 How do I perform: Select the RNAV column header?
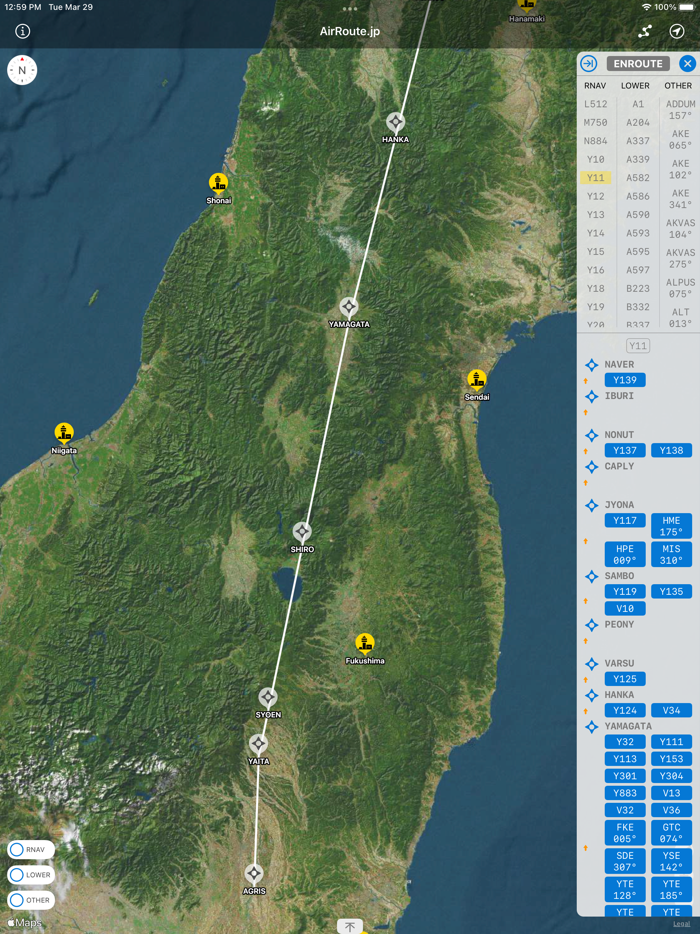[x=595, y=86]
